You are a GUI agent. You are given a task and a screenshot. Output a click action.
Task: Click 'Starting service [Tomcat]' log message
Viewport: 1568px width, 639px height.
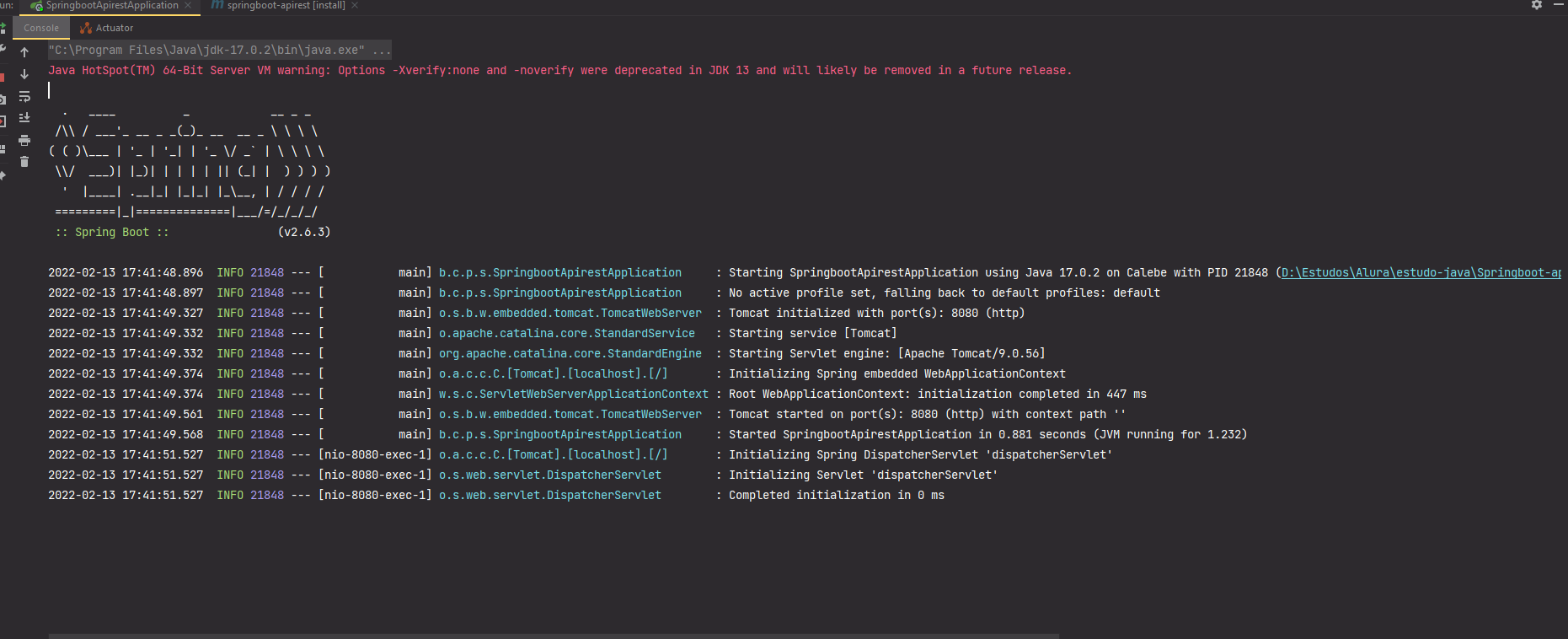pyautogui.click(x=813, y=333)
